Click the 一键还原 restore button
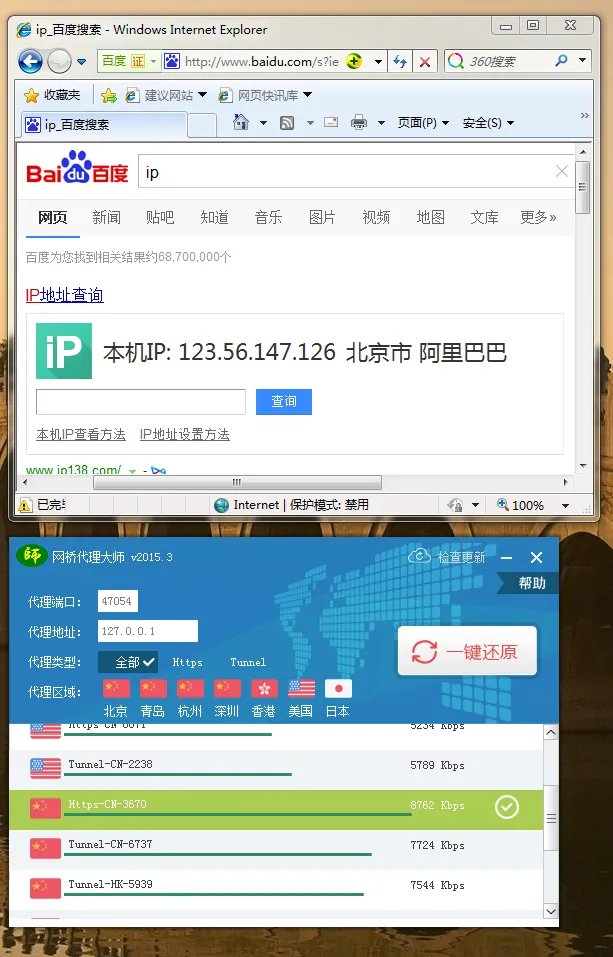613x957 pixels. [x=467, y=651]
